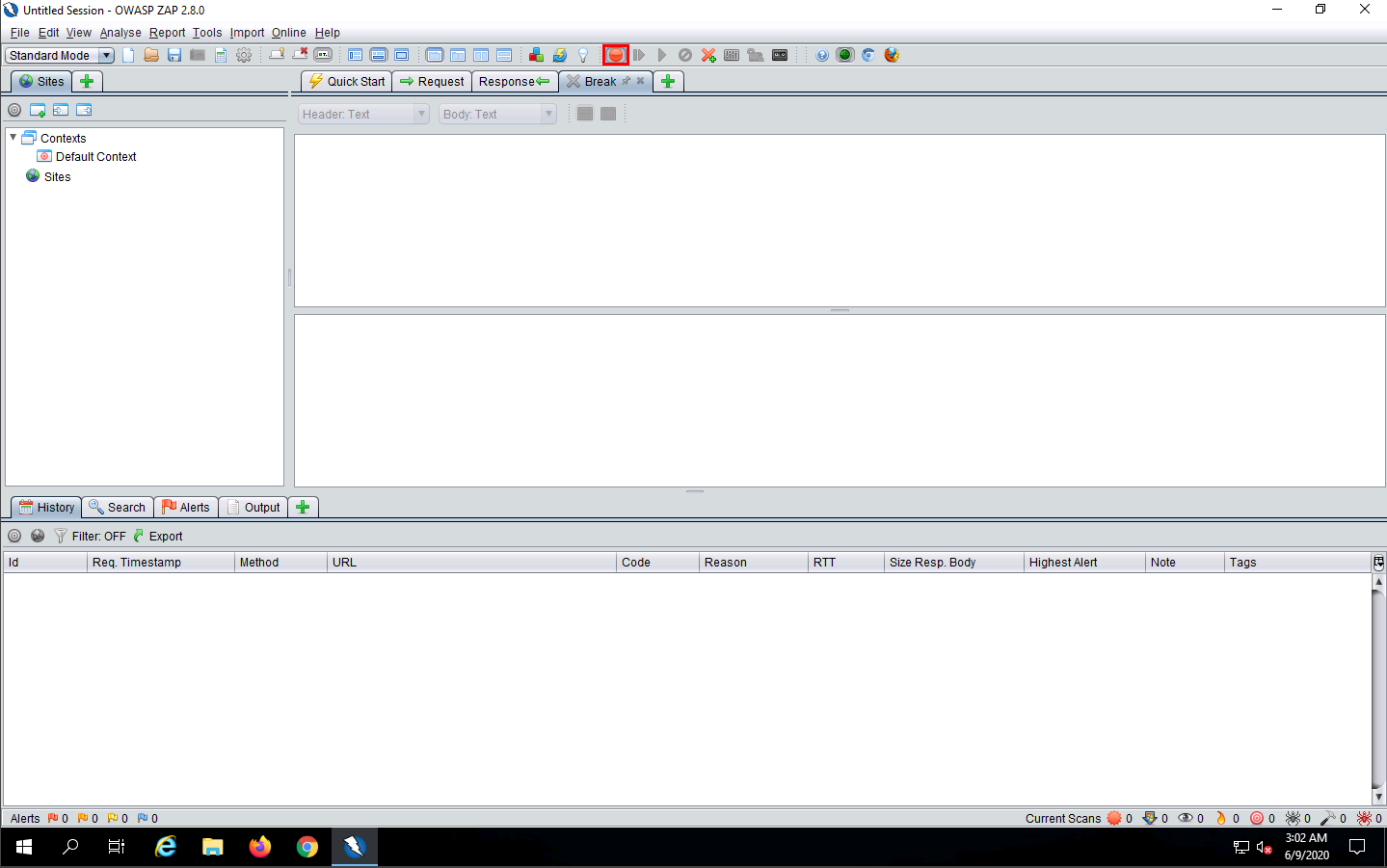Screen dimensions: 1387x868
Task: Click the New Context icon in Sites panel
Action: coord(38,110)
